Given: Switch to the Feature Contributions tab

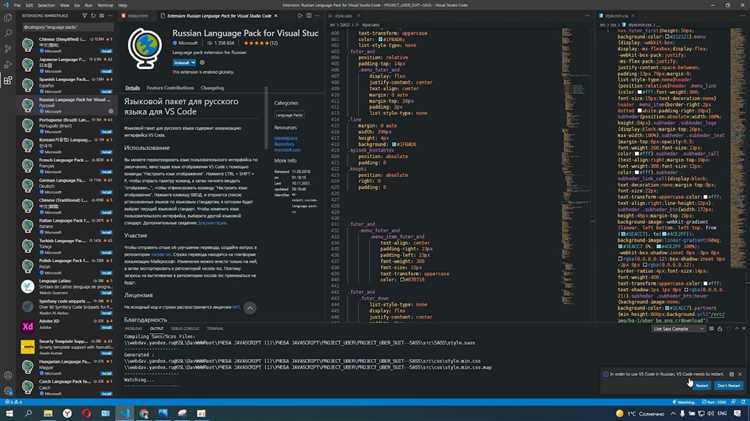Looking at the screenshot, I should [170, 88].
